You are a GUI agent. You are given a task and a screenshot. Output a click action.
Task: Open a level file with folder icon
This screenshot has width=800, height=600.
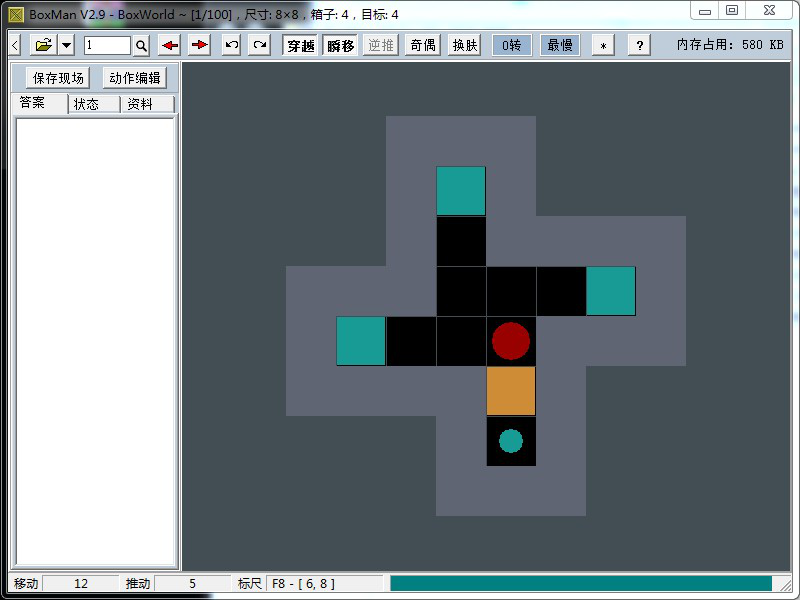(43, 45)
